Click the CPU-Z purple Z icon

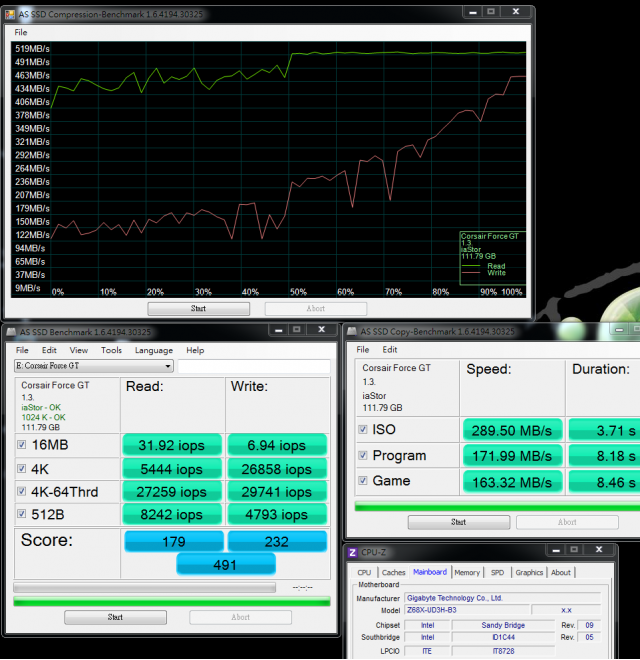tap(352, 552)
